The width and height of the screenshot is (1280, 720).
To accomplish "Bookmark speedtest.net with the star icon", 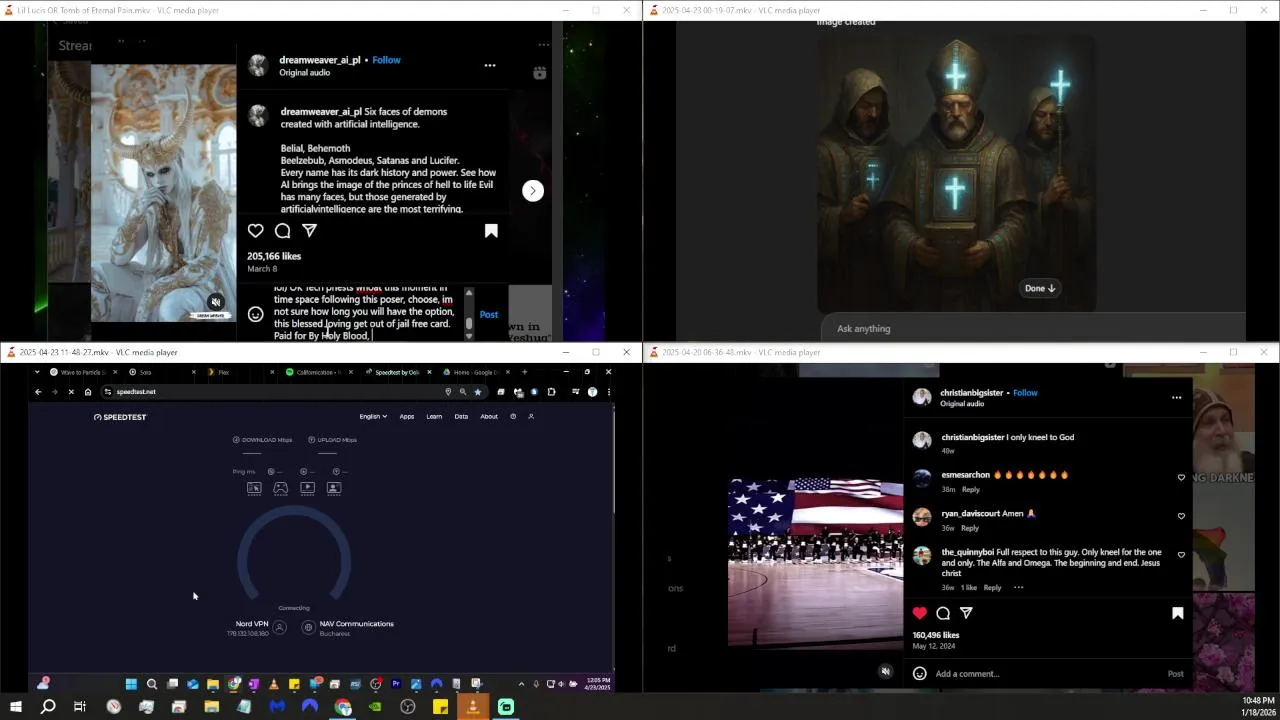I will [477, 392].
